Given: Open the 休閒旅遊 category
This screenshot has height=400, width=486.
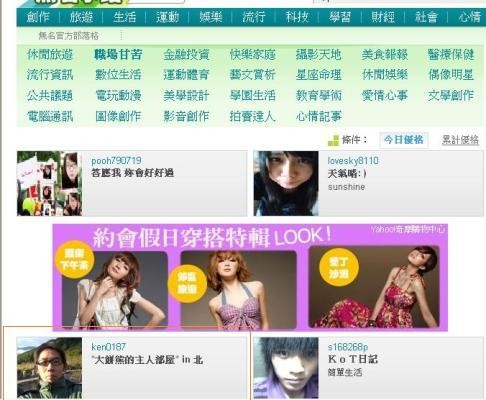Looking at the screenshot, I should (x=50, y=54).
